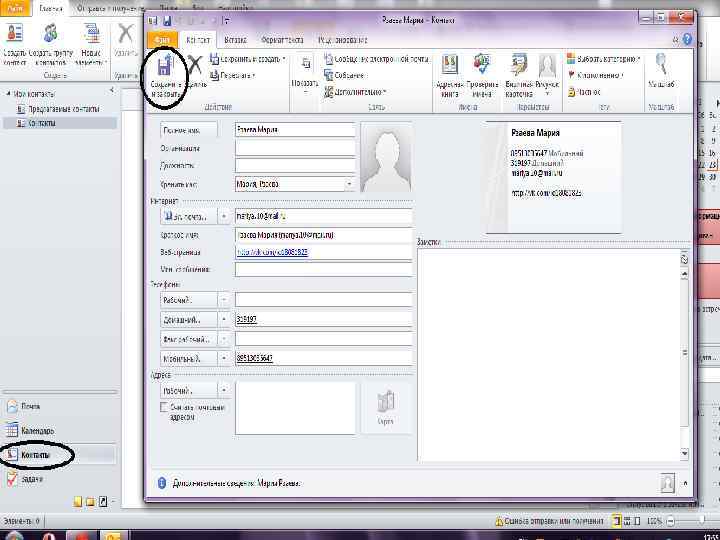Screen dimensions: 720x540
Task: Open Сохранить и создать dropdown
Action: click(x=247, y=59)
